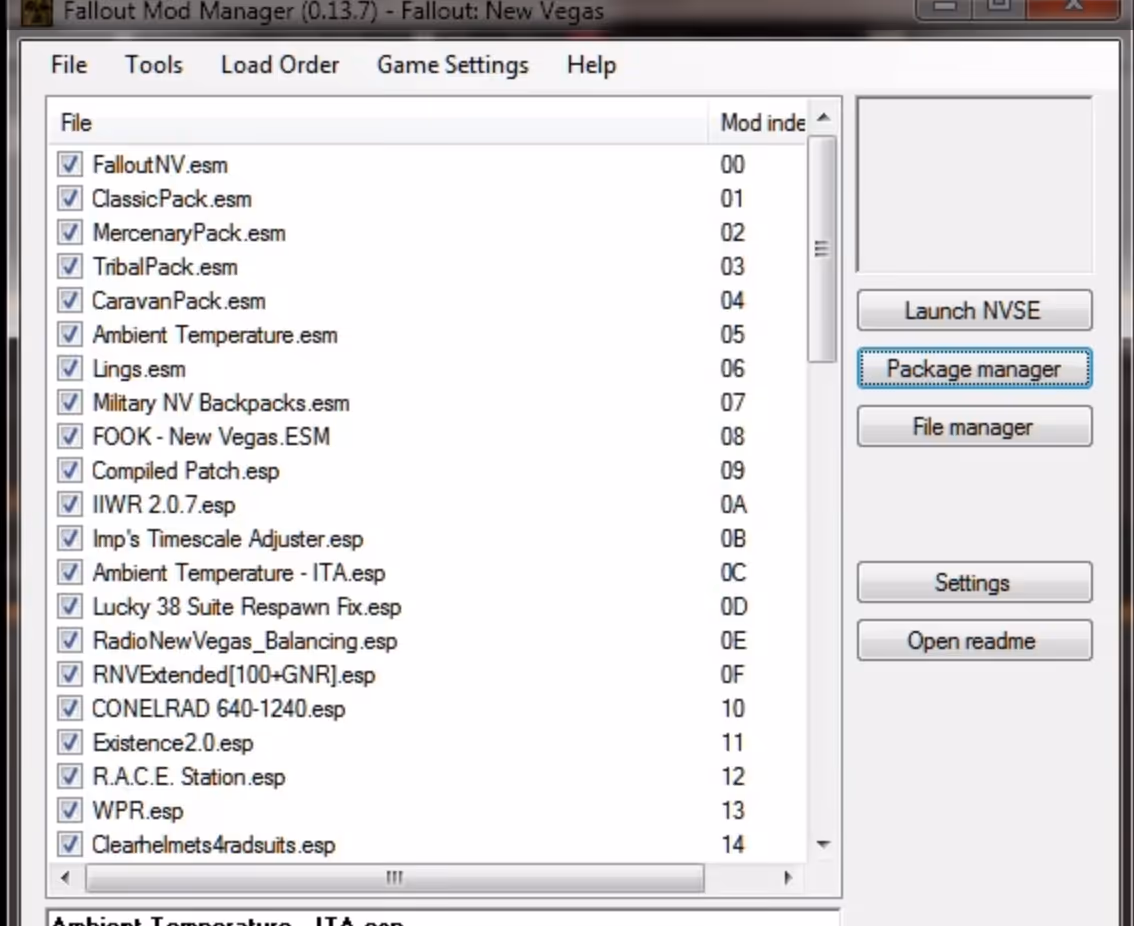The height and width of the screenshot is (926, 1134).
Task: Disable Ambient Temperature.esm checkbox
Action: click(69, 334)
